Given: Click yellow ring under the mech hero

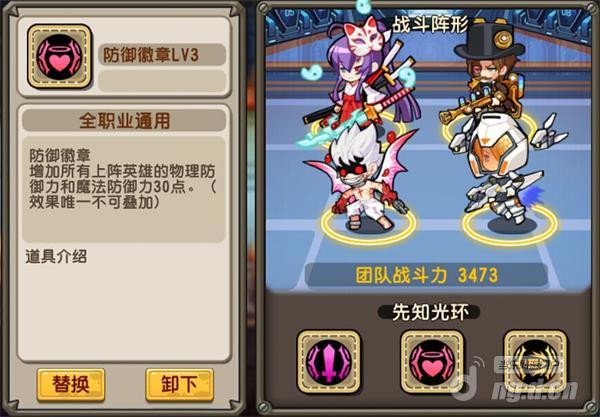Looking at the screenshot, I should point(510,225).
